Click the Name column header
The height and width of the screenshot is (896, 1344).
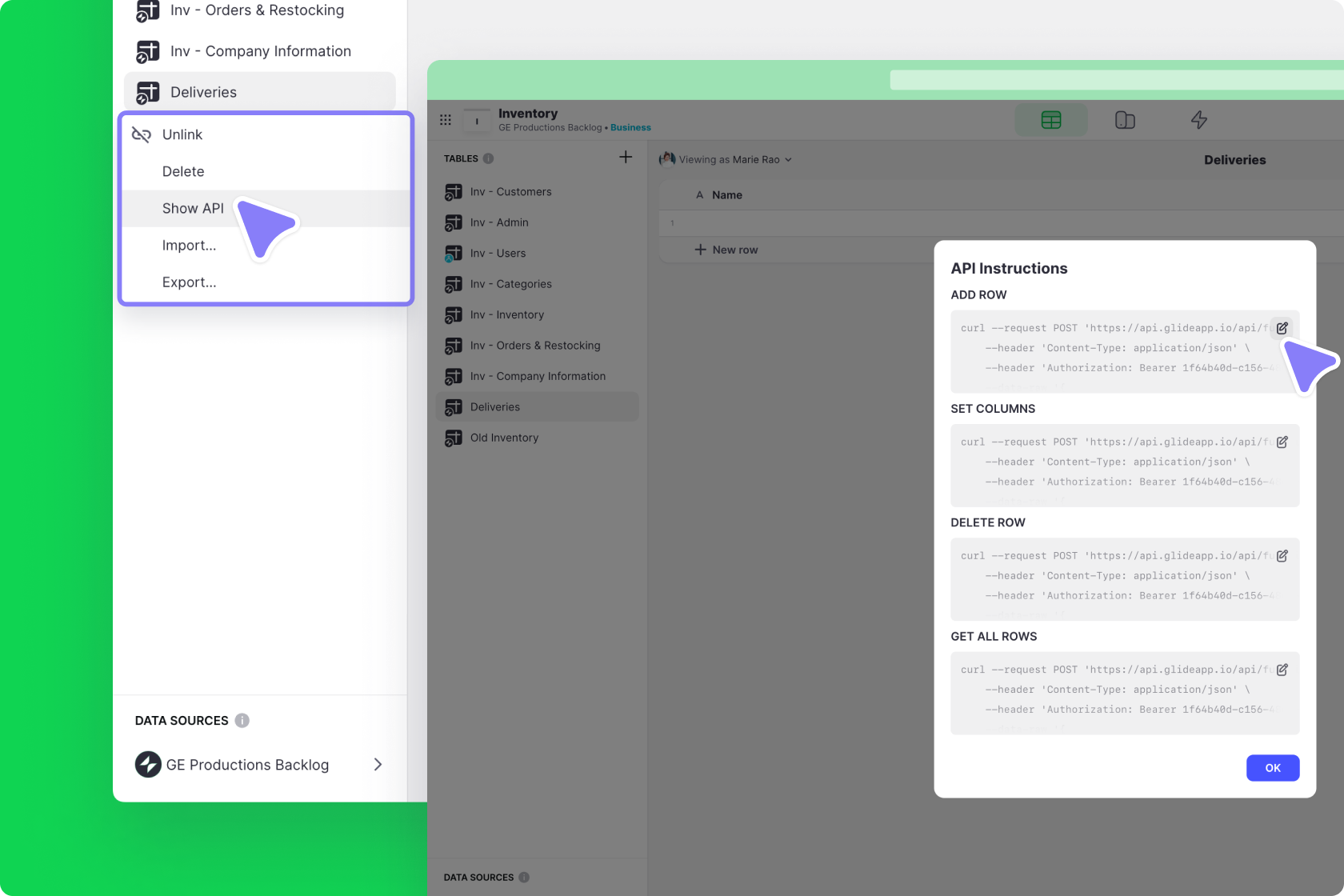point(726,195)
